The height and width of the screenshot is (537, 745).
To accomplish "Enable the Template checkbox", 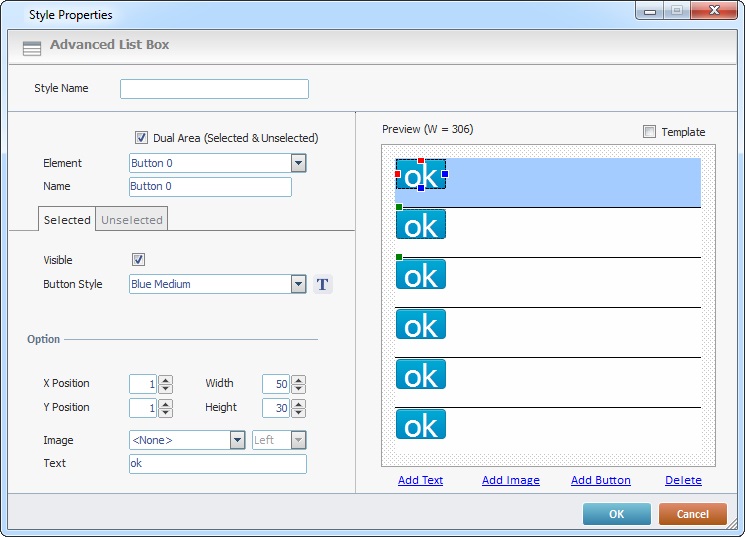I will (650, 132).
